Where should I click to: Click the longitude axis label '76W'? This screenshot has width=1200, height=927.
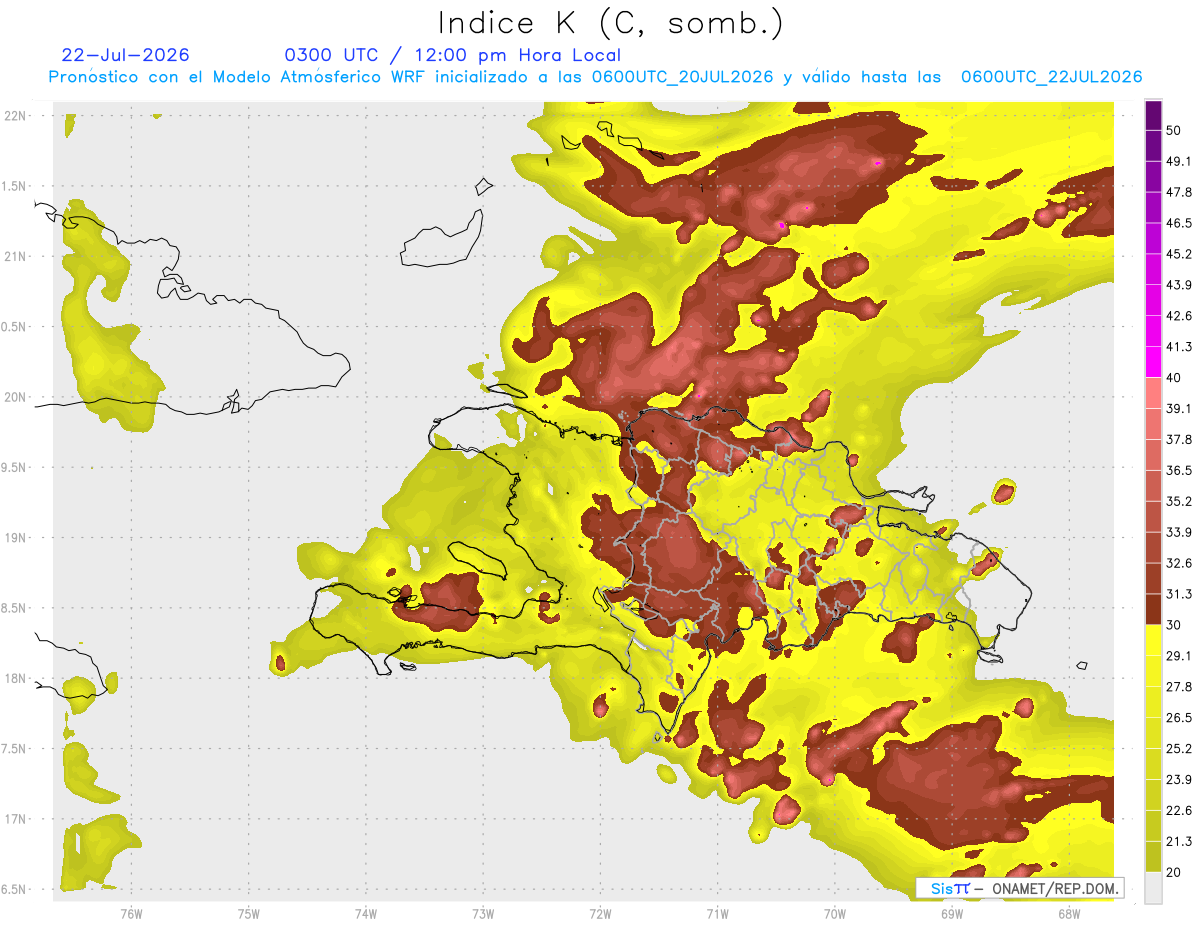point(131,913)
